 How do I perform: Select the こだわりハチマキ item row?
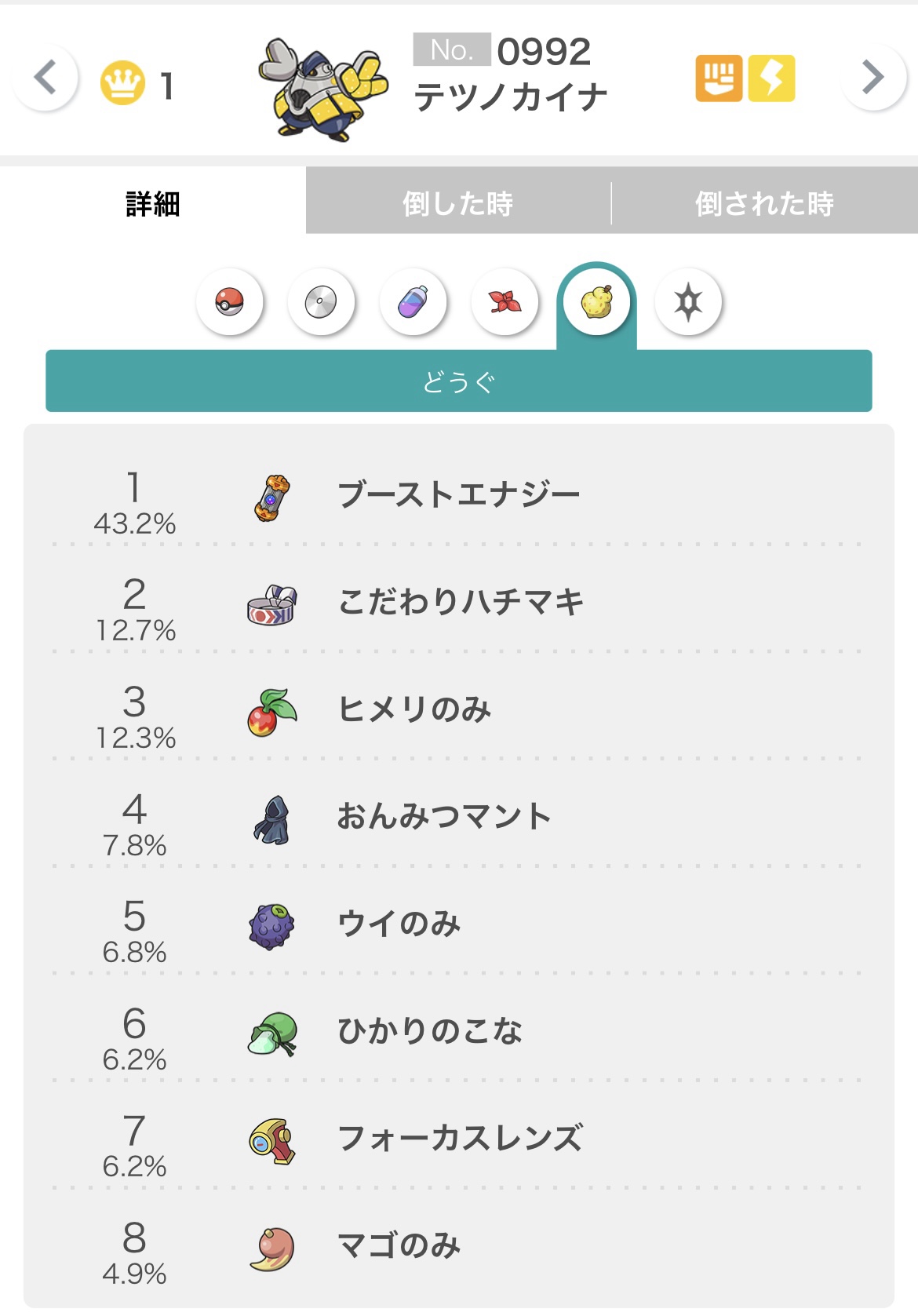pyautogui.click(x=461, y=603)
